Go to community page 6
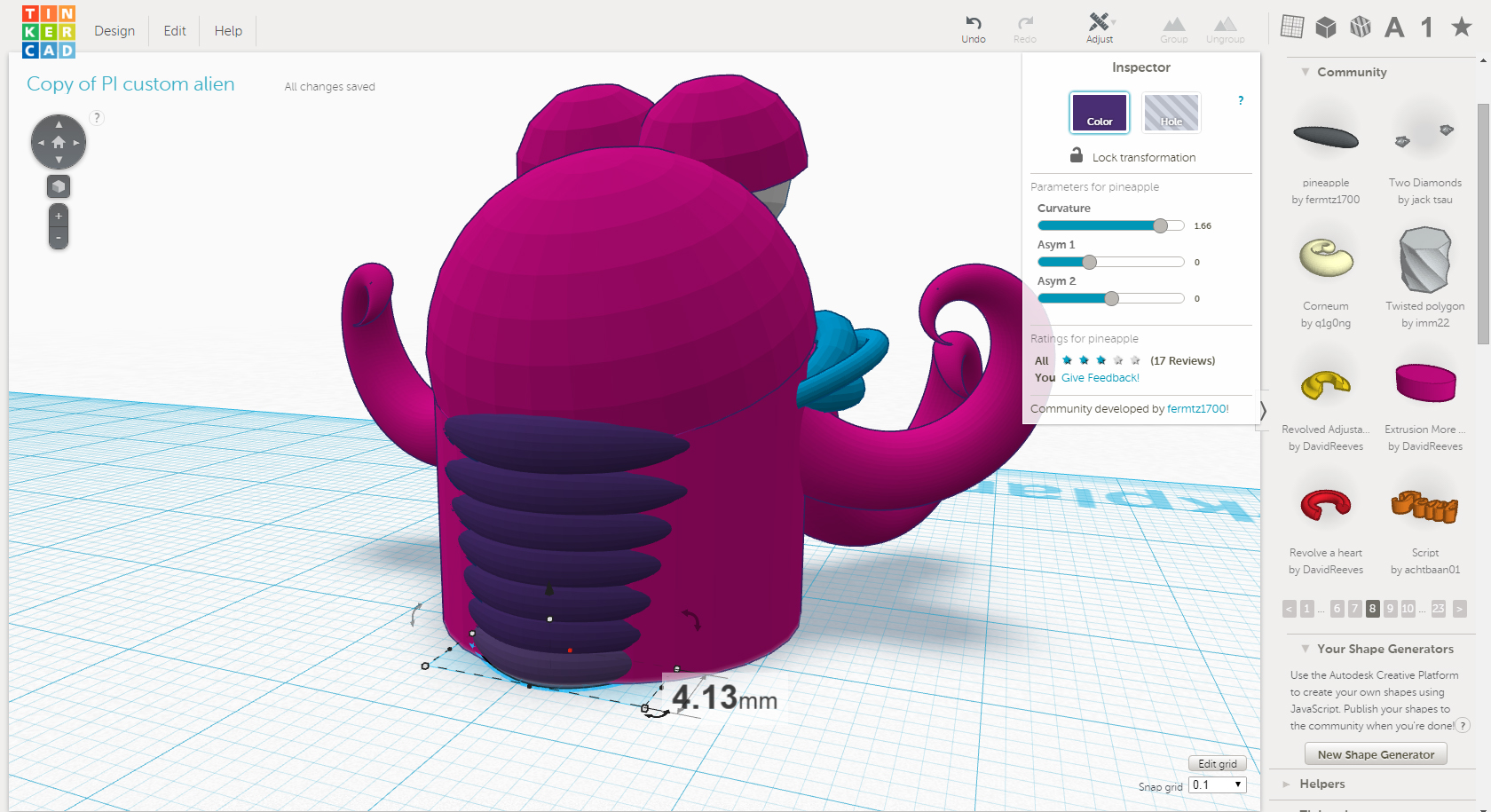The width and height of the screenshot is (1491, 812). click(x=1337, y=609)
